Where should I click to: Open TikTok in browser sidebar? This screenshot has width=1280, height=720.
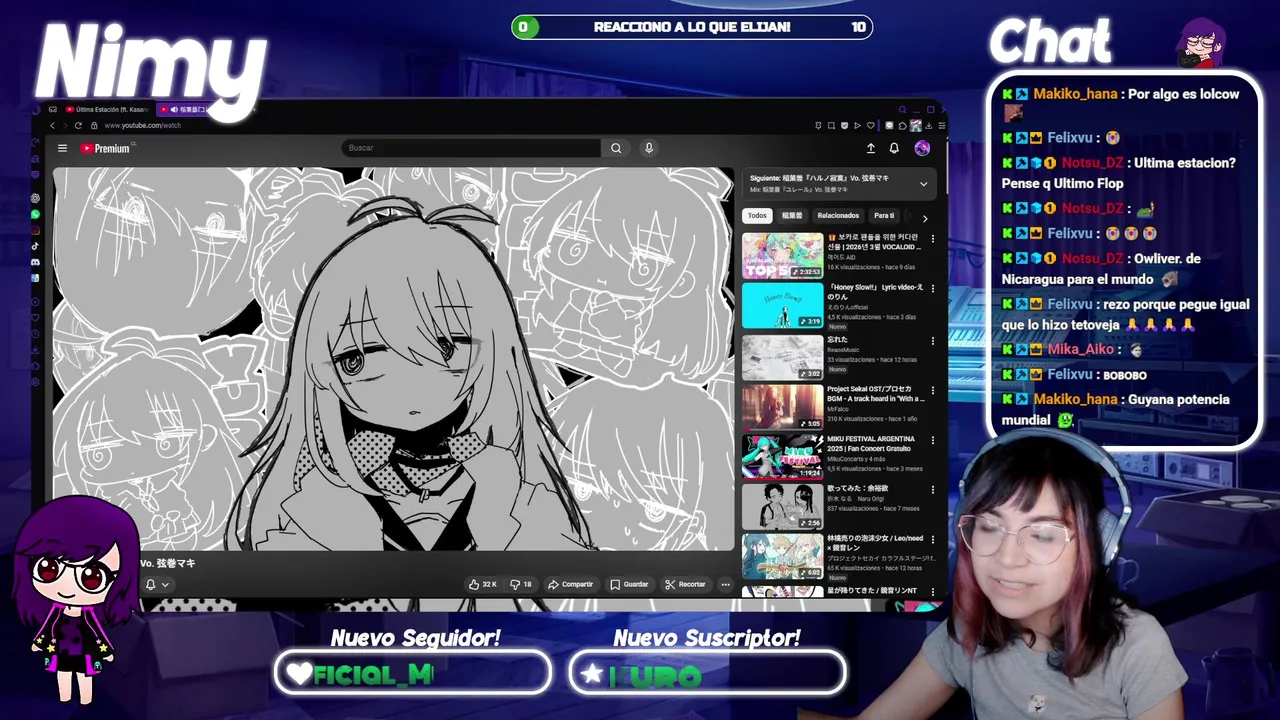(x=35, y=246)
